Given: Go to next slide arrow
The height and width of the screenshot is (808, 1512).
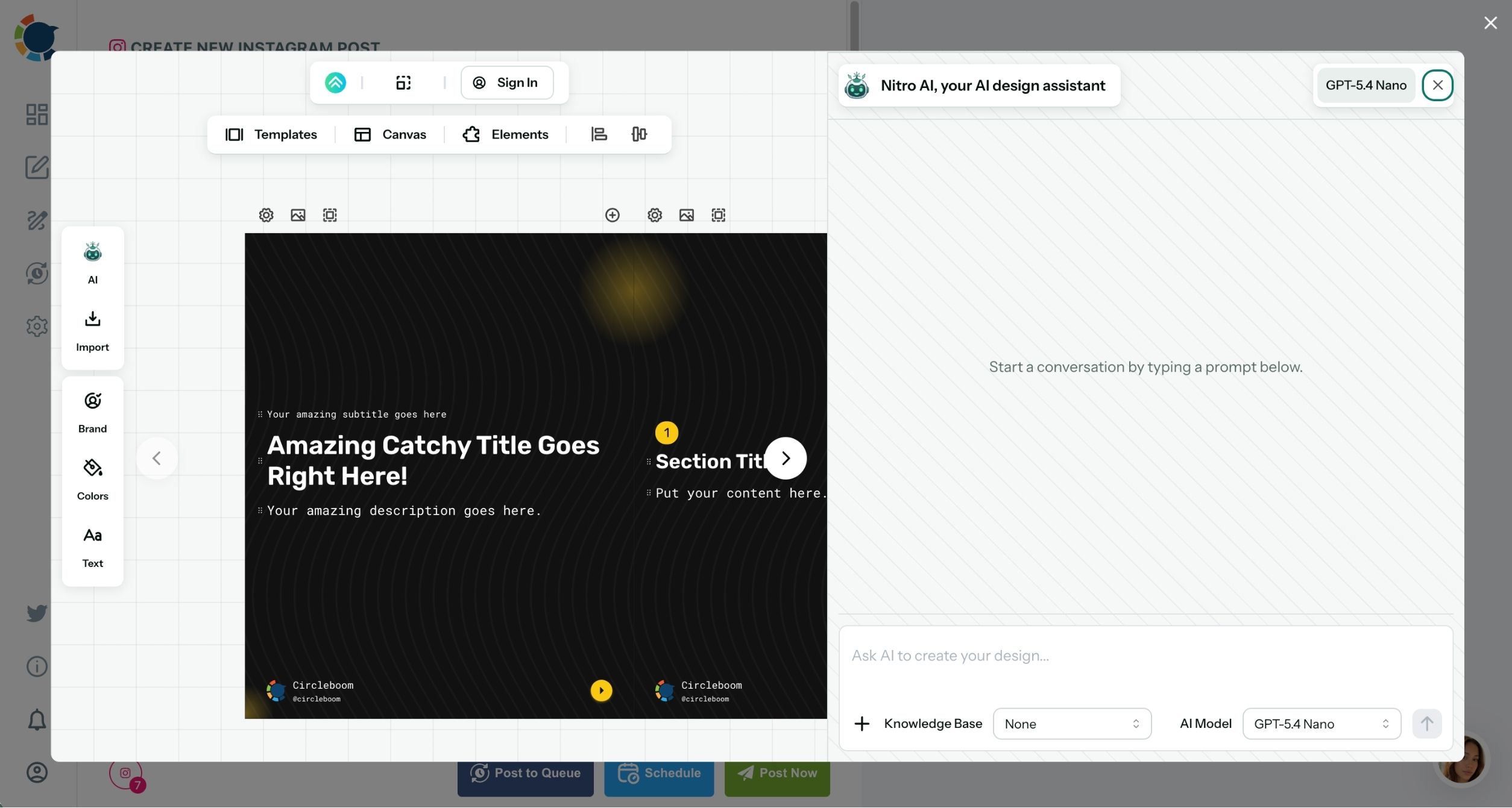Looking at the screenshot, I should point(786,459).
